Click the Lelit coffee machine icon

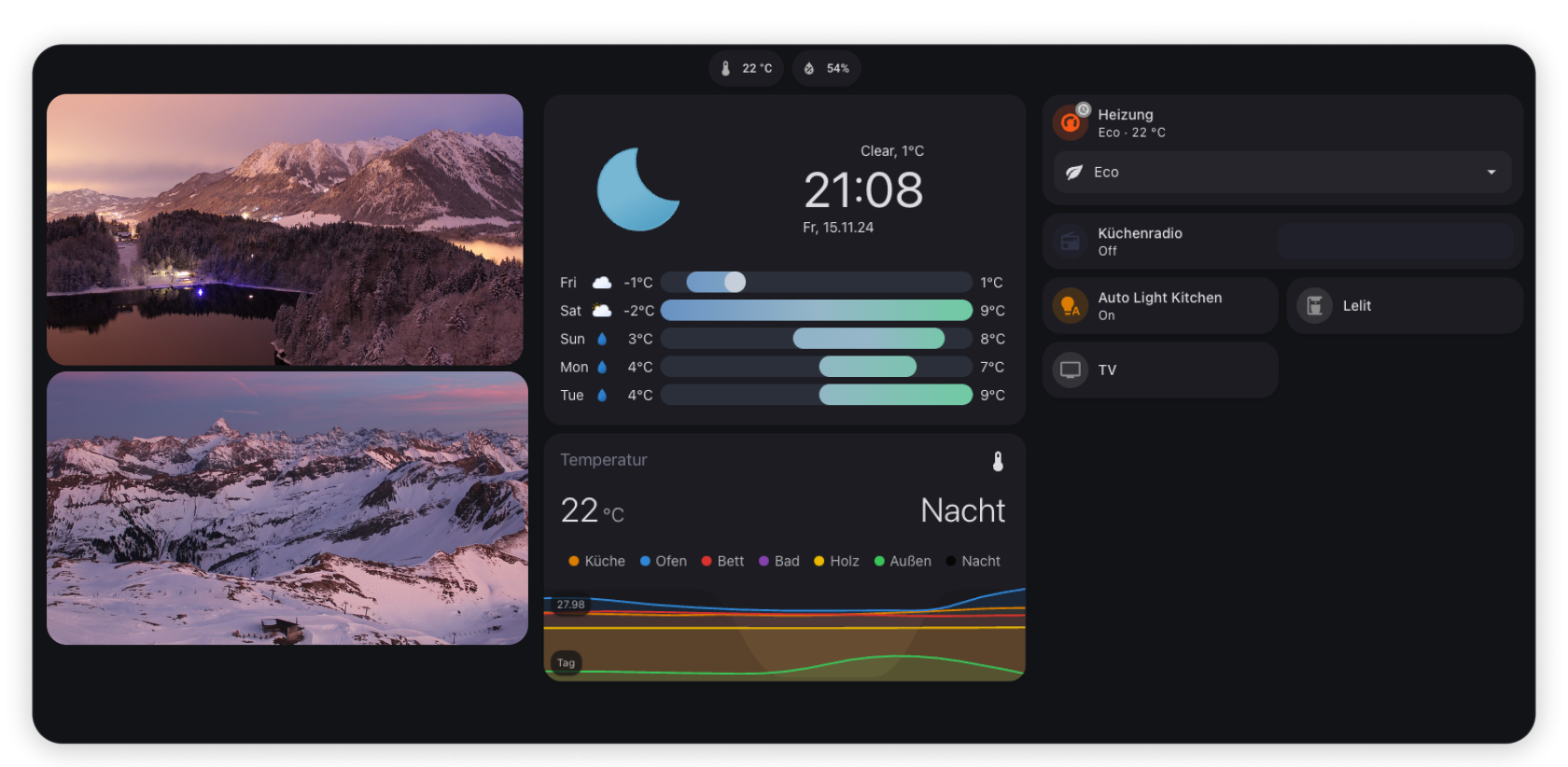(x=1314, y=306)
